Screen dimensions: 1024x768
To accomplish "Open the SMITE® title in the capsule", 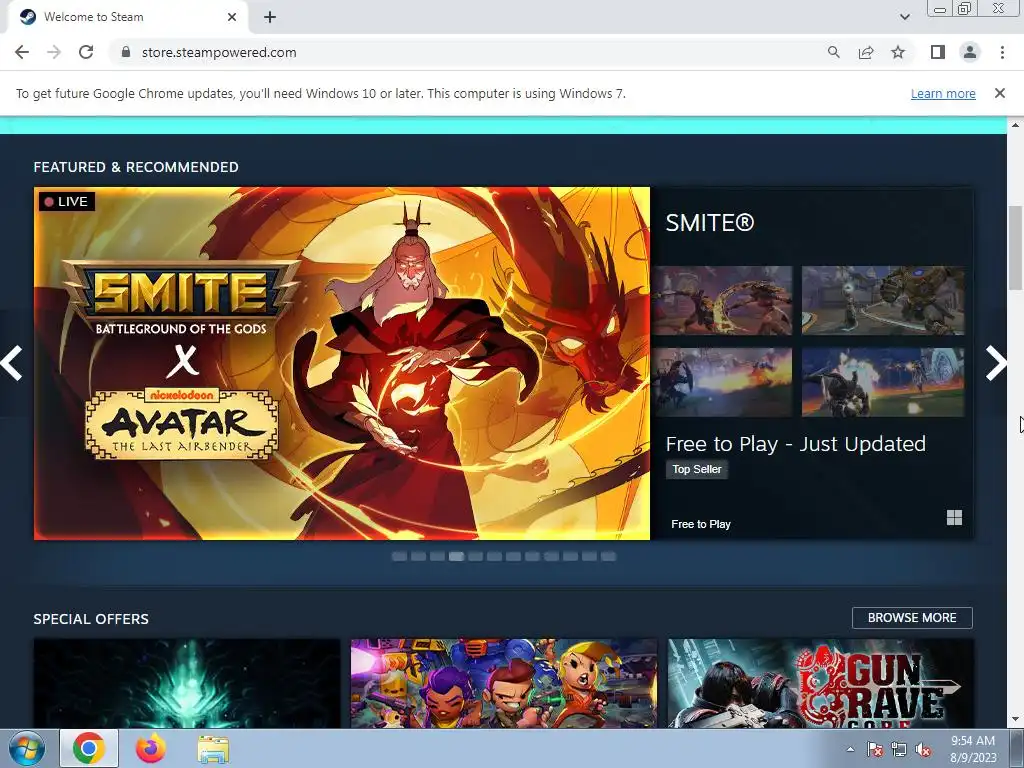I will click(x=710, y=223).
